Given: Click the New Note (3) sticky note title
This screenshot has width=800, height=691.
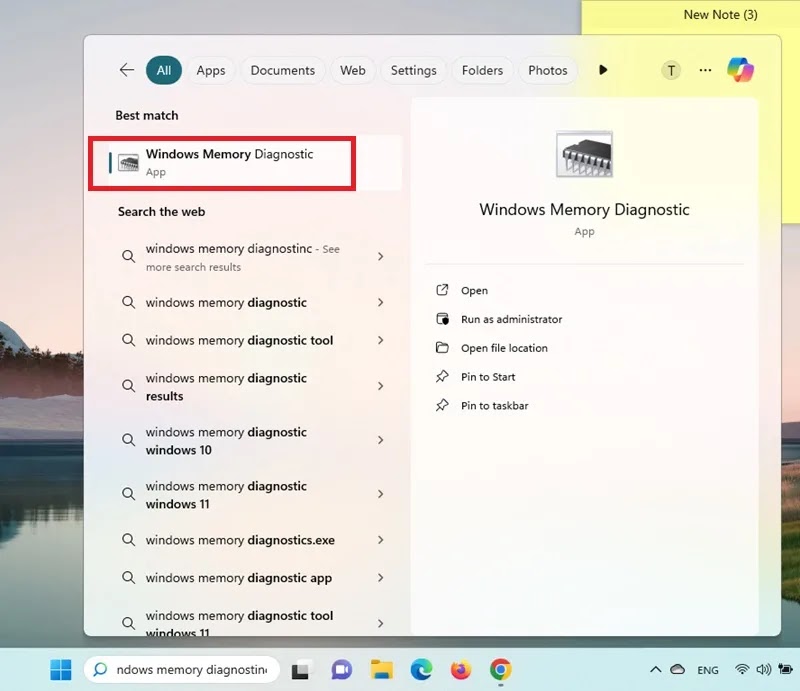Looking at the screenshot, I should click(x=720, y=14).
